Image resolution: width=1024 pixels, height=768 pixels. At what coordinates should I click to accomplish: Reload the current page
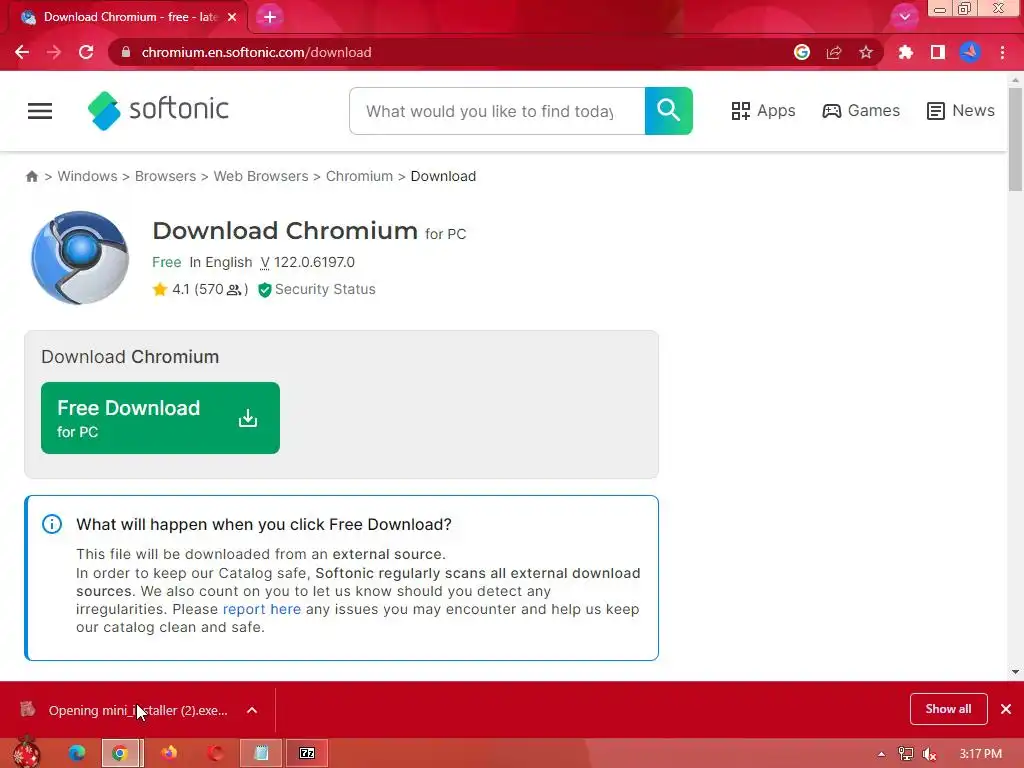(x=86, y=52)
